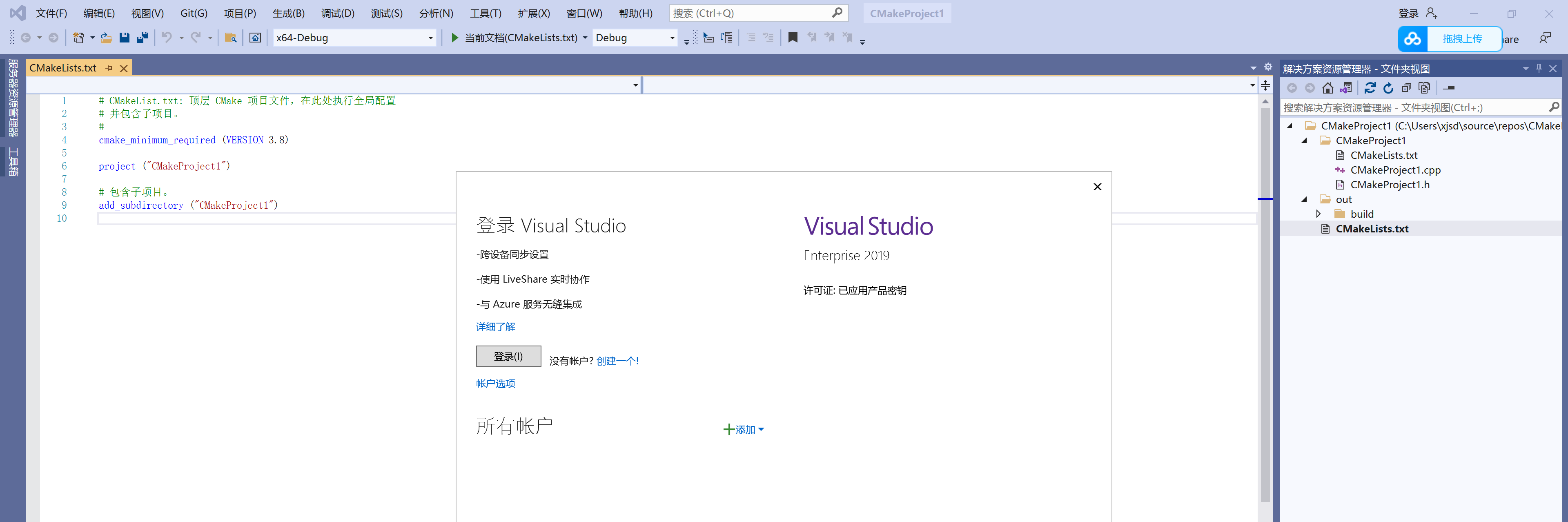Click the toolbar icon after Find in Files
The height and width of the screenshot is (522, 1568).
256,38
